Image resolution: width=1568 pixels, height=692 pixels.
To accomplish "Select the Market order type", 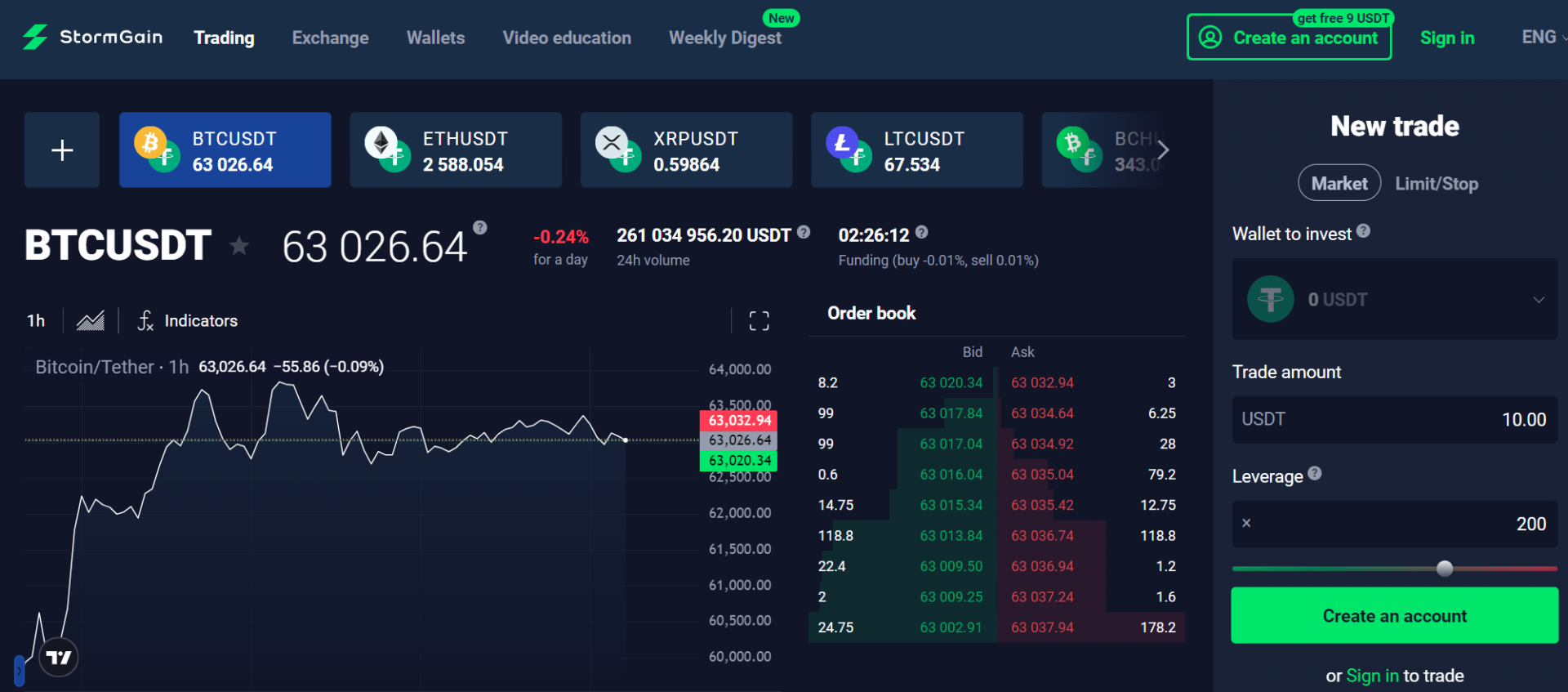I will (x=1339, y=183).
